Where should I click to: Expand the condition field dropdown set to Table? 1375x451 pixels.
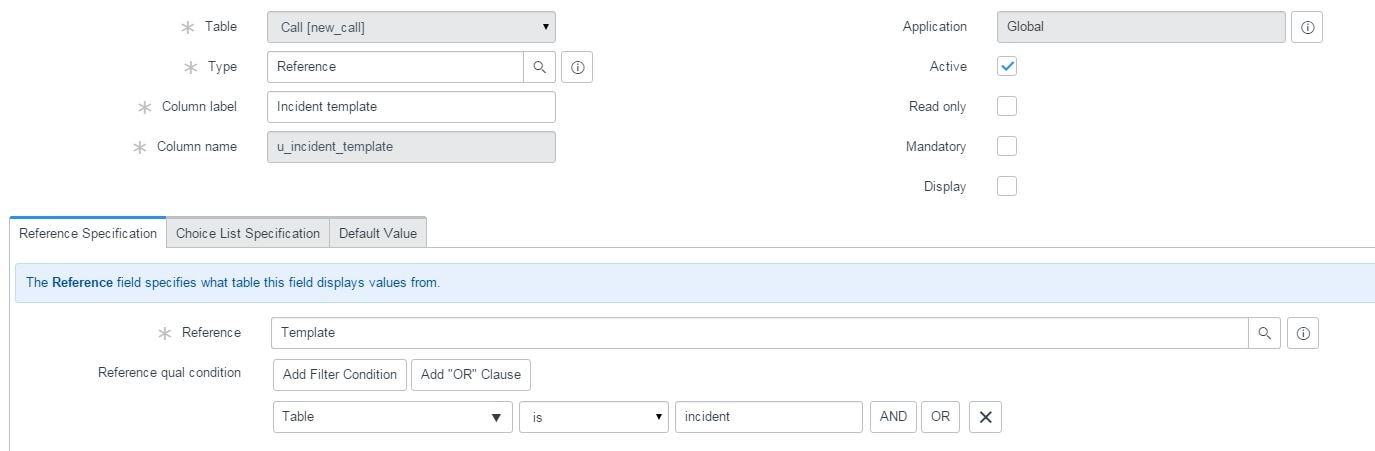391,417
